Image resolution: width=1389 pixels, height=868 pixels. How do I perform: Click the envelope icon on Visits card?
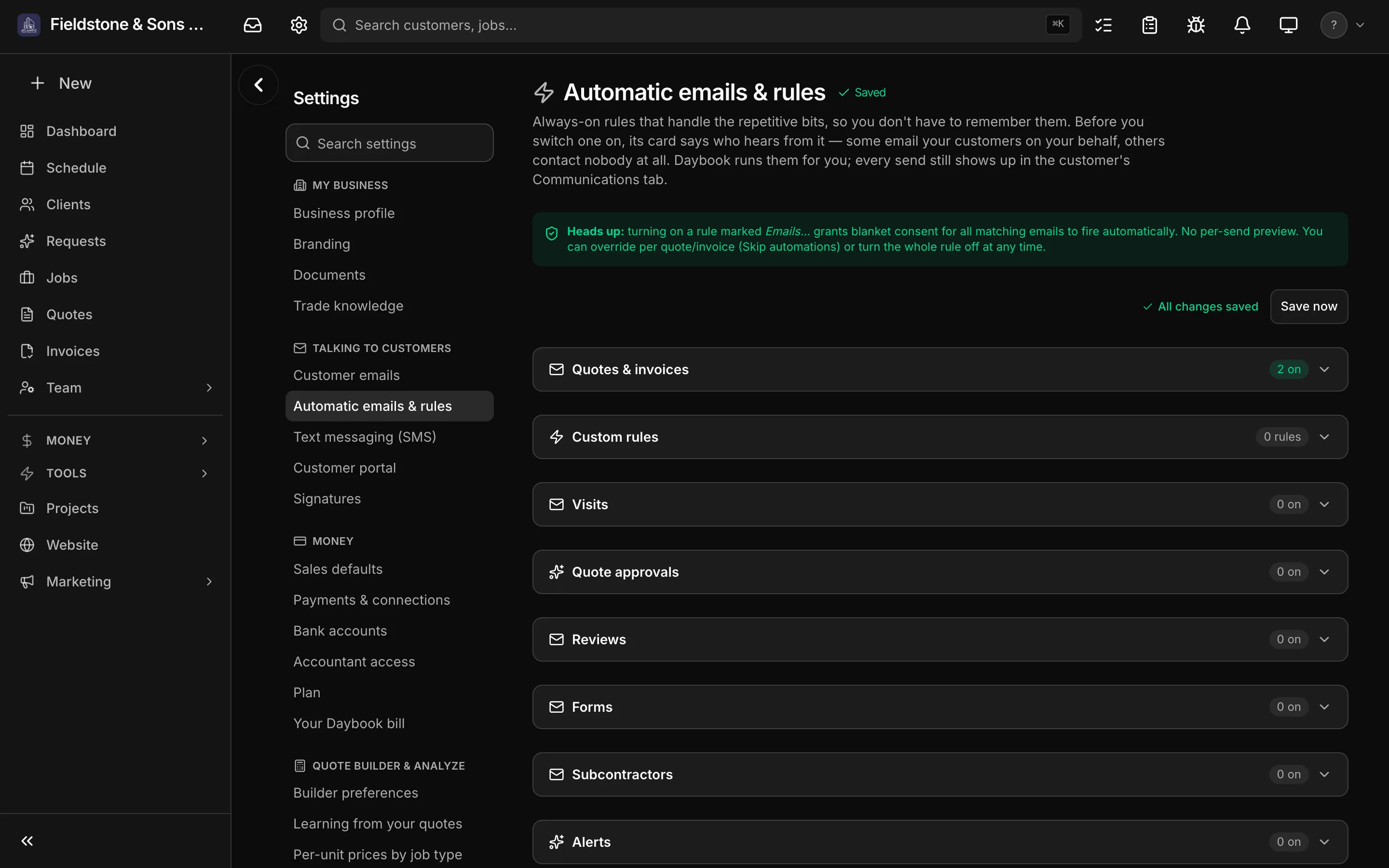[x=556, y=504]
